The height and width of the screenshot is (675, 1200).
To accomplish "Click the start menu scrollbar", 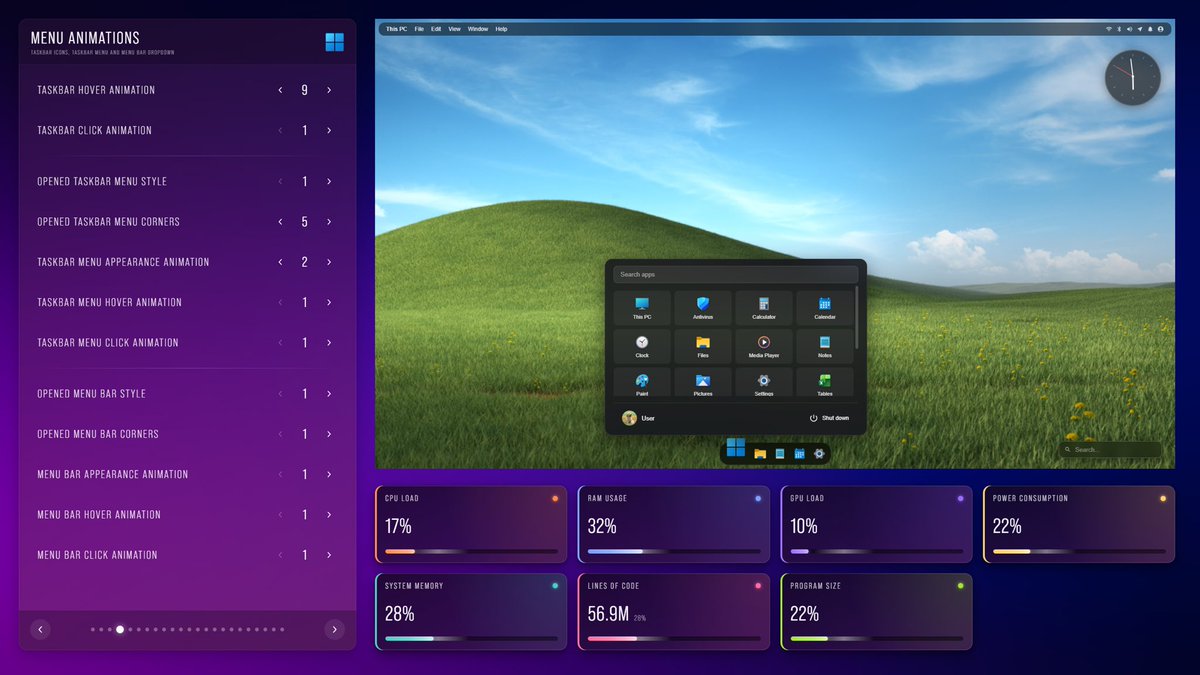I will pyautogui.click(x=857, y=316).
